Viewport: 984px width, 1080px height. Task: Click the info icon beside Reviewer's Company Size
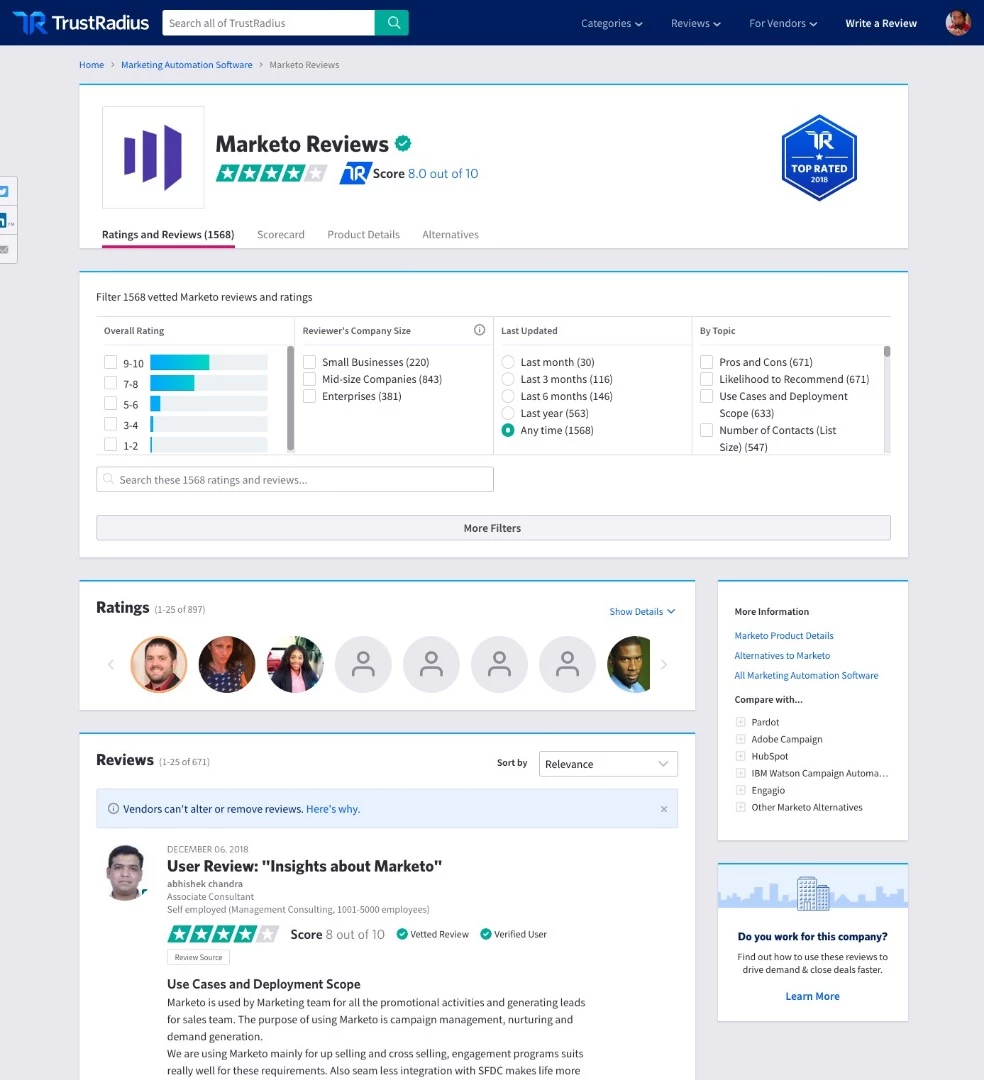(479, 330)
